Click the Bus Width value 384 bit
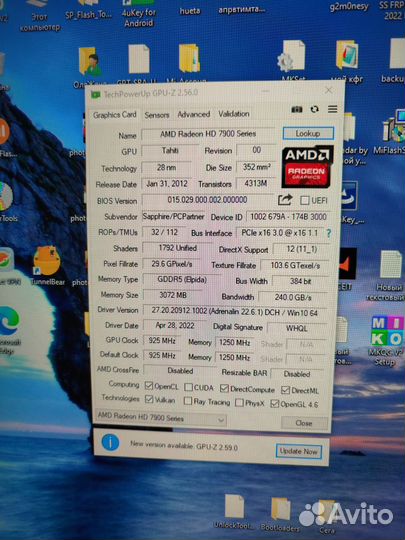 point(300,281)
